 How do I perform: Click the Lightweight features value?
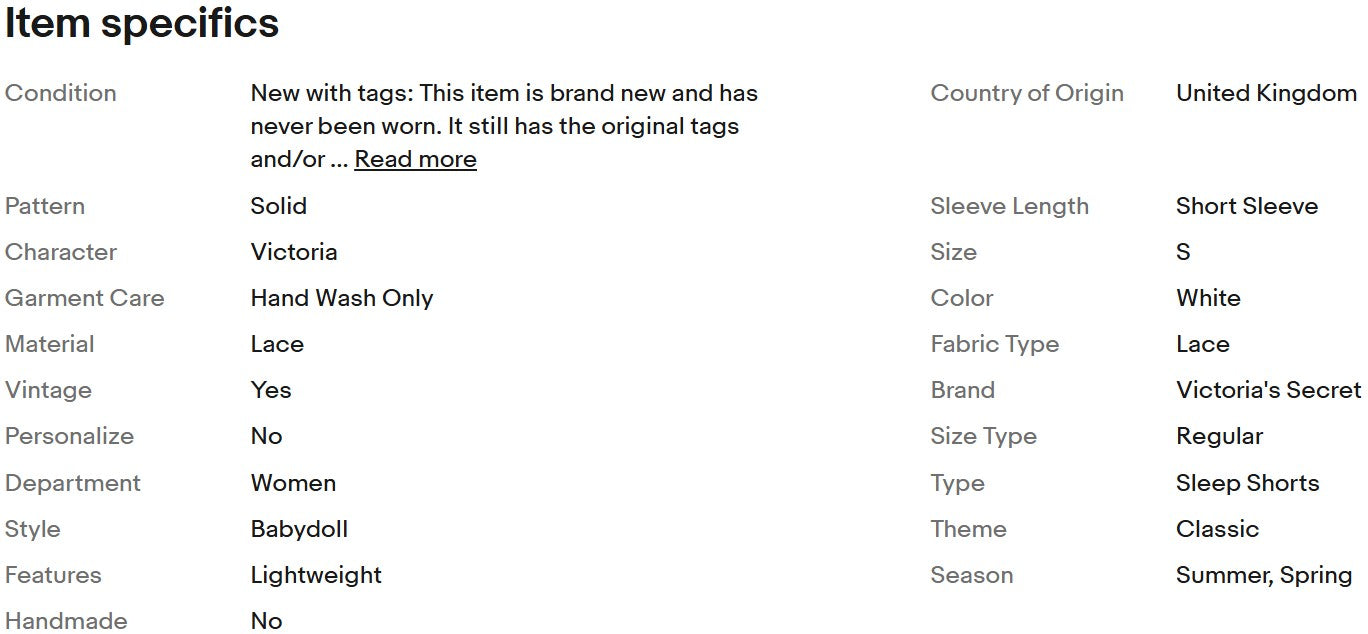316,575
